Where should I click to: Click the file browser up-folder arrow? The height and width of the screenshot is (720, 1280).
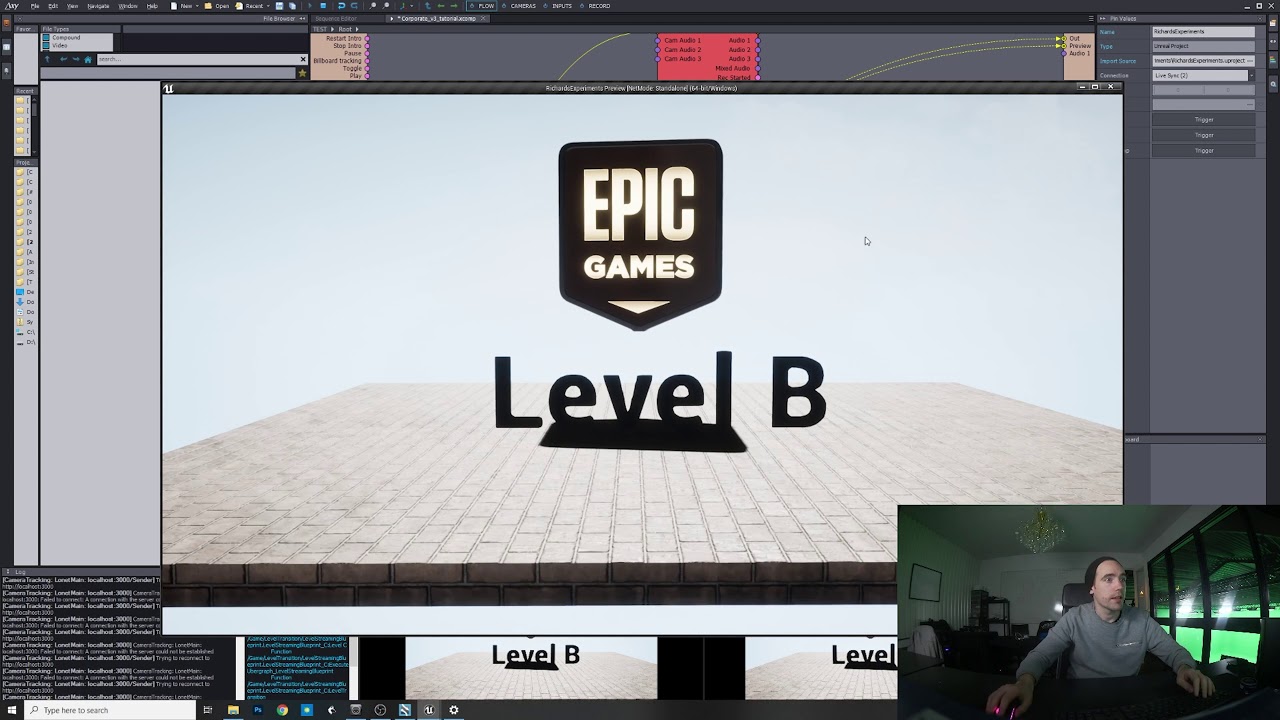47,59
